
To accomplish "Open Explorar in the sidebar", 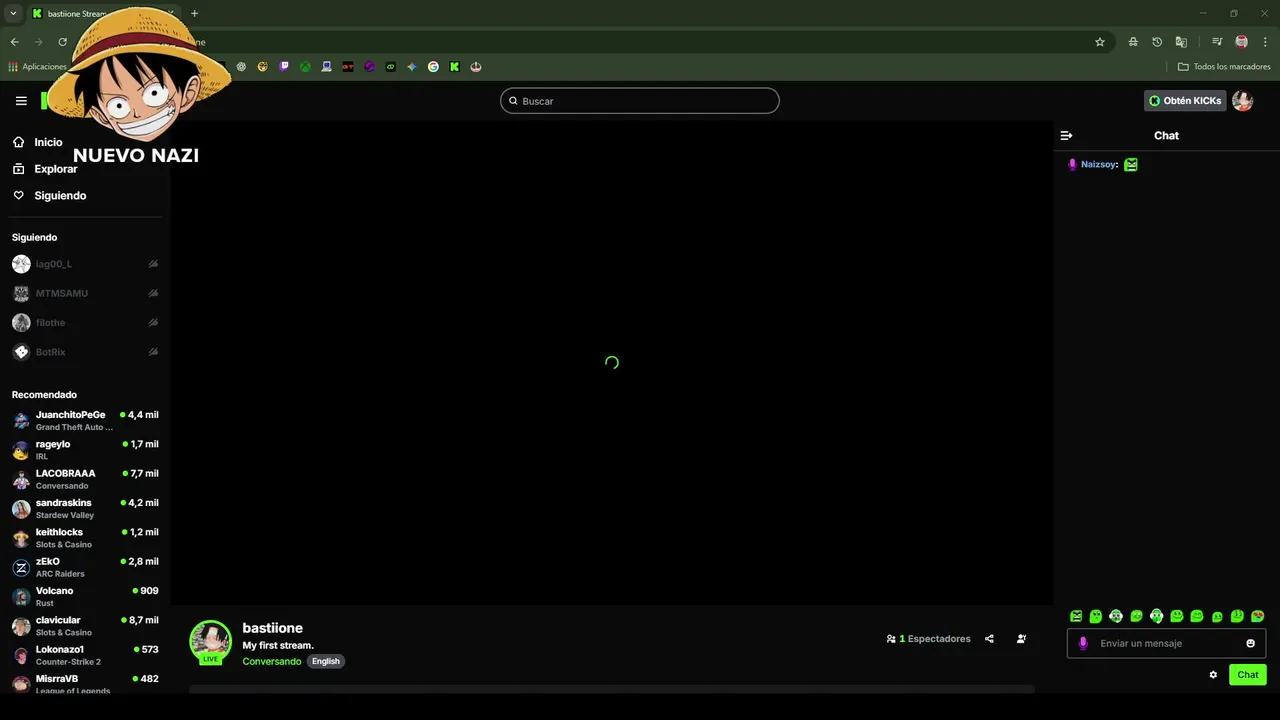I will 45,169.
